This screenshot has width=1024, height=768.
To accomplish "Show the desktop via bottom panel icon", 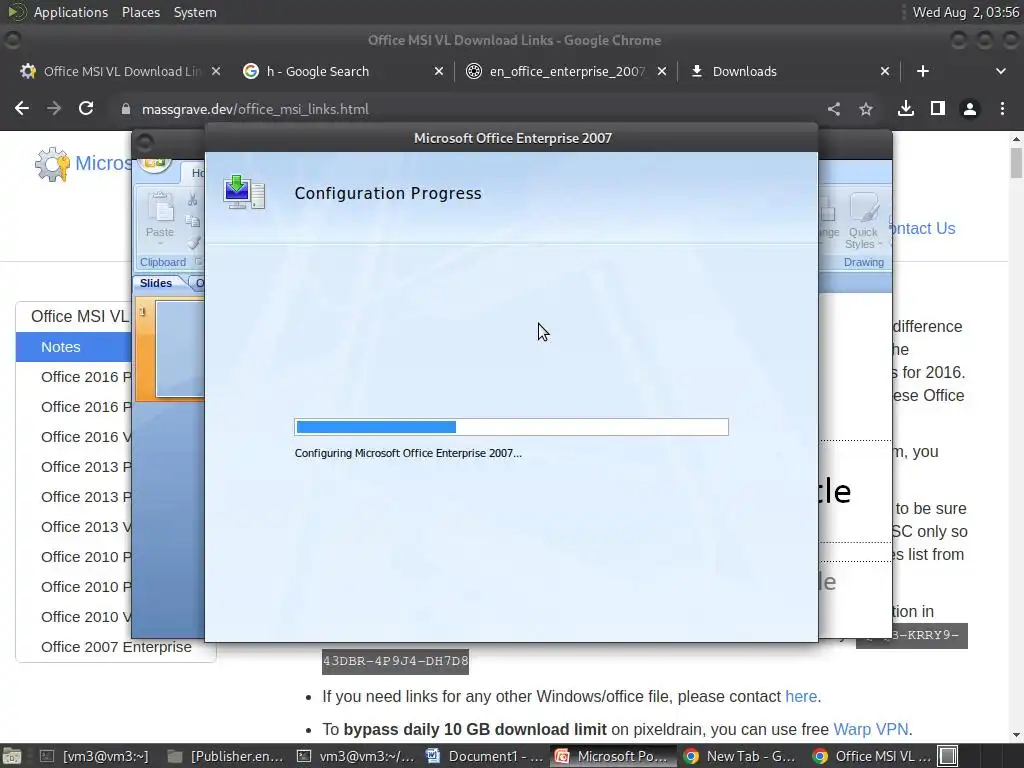I will (11, 756).
